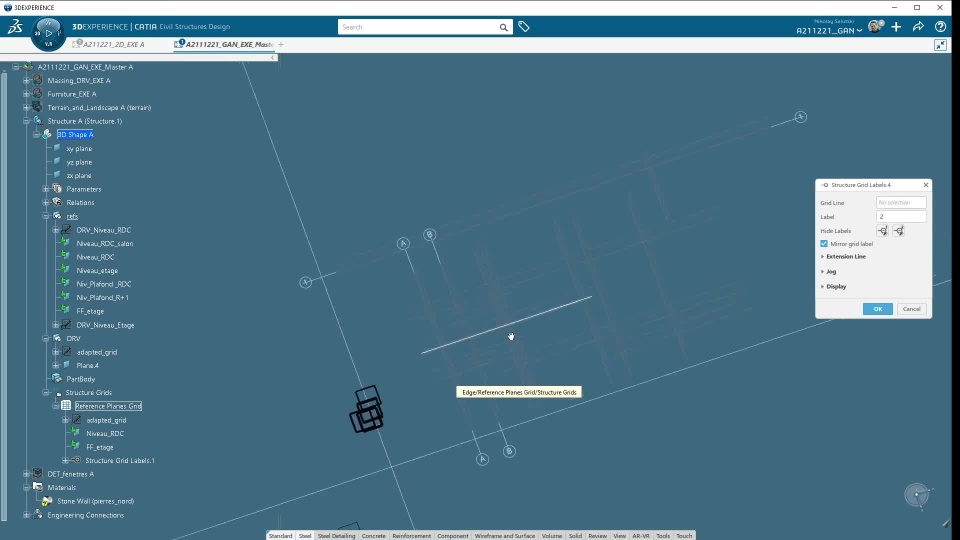Collapse Structure A (Structure.1) node
960x540 pixels.
pyautogui.click(x=26, y=121)
